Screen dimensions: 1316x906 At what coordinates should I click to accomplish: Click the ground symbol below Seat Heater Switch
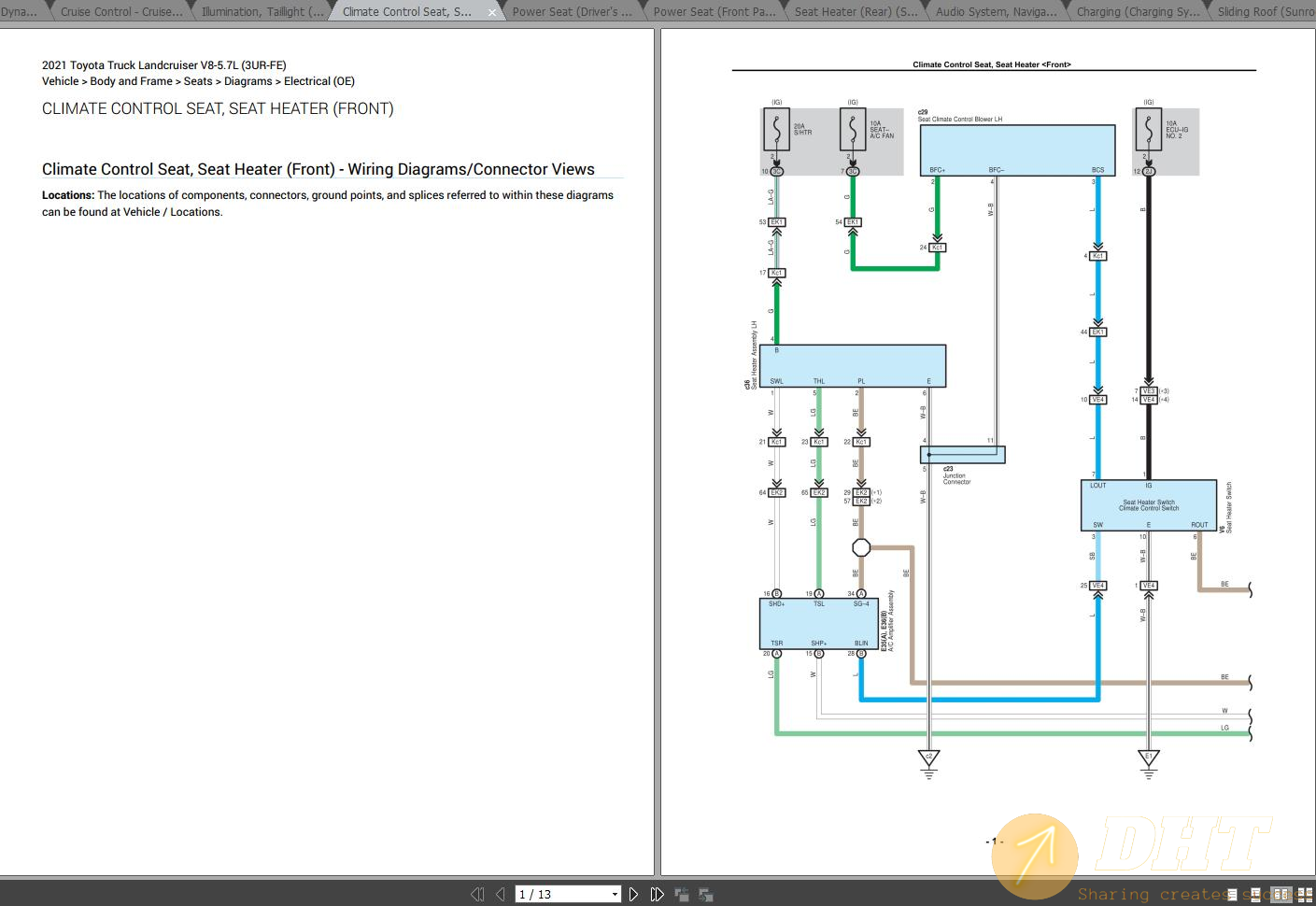(x=1149, y=763)
